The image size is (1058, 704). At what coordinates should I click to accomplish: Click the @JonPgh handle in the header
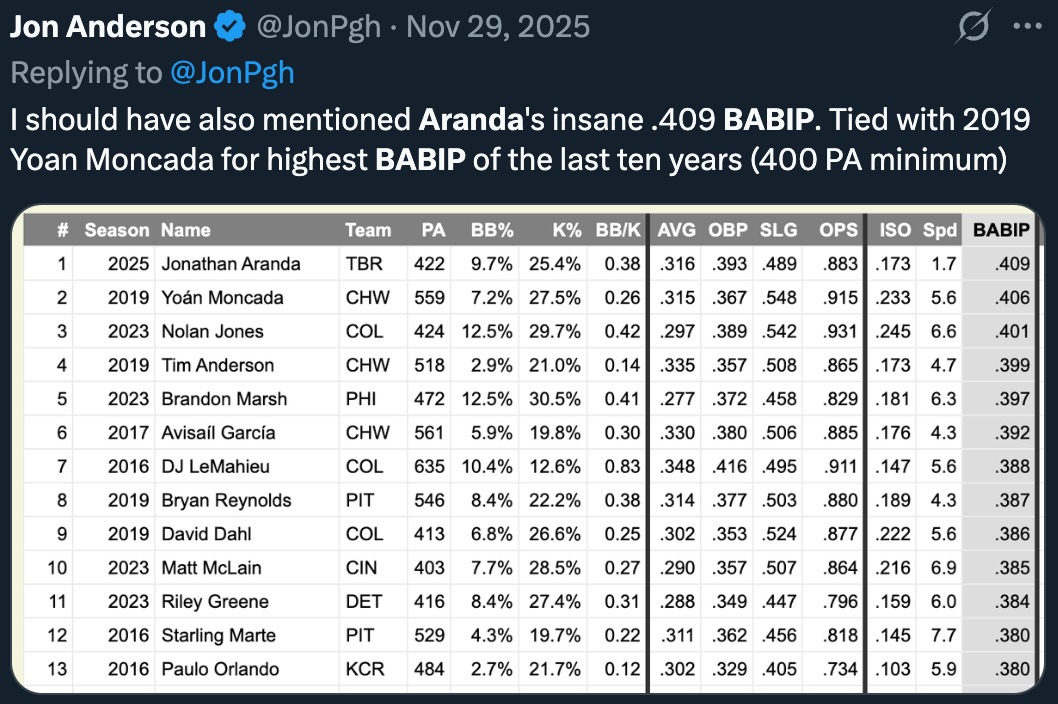[319, 27]
